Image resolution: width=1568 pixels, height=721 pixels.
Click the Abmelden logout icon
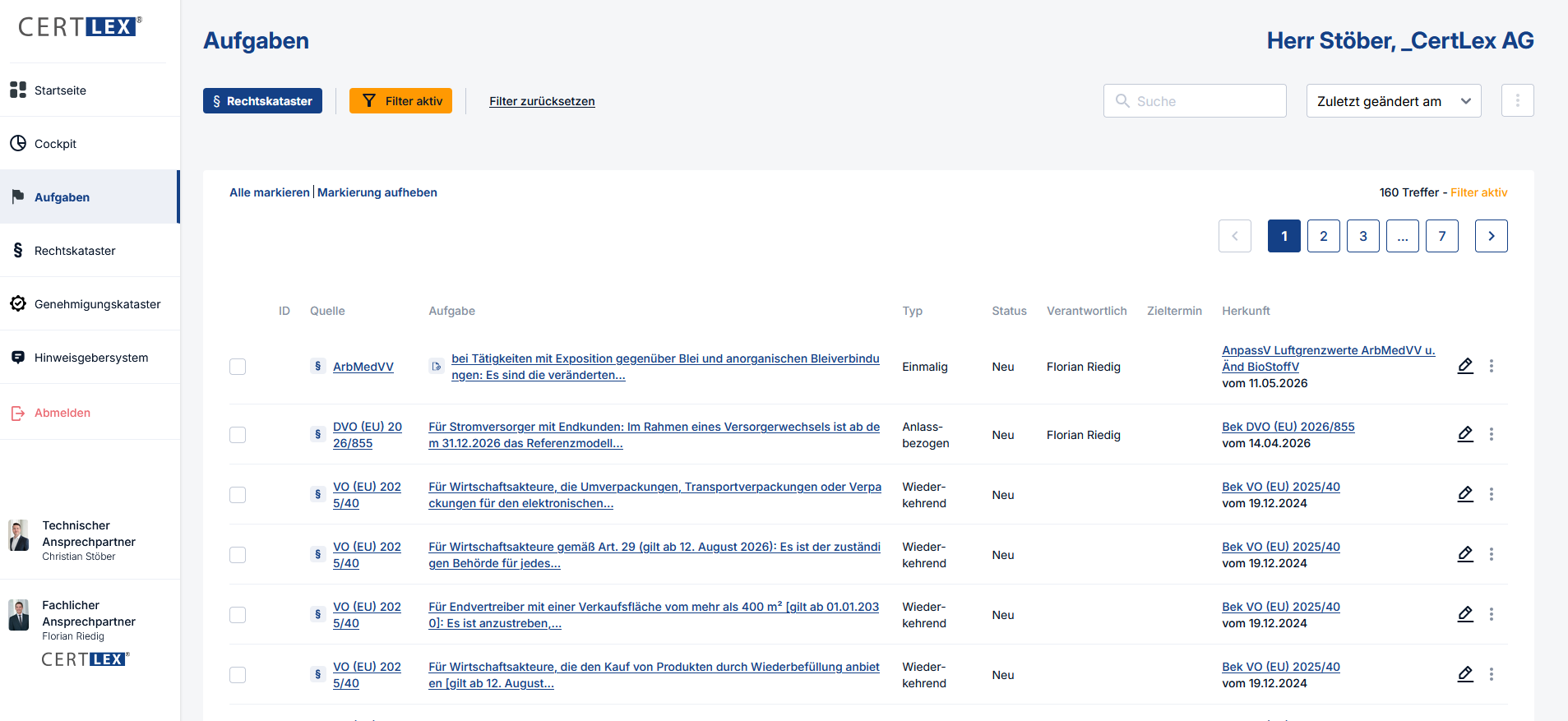(x=18, y=413)
